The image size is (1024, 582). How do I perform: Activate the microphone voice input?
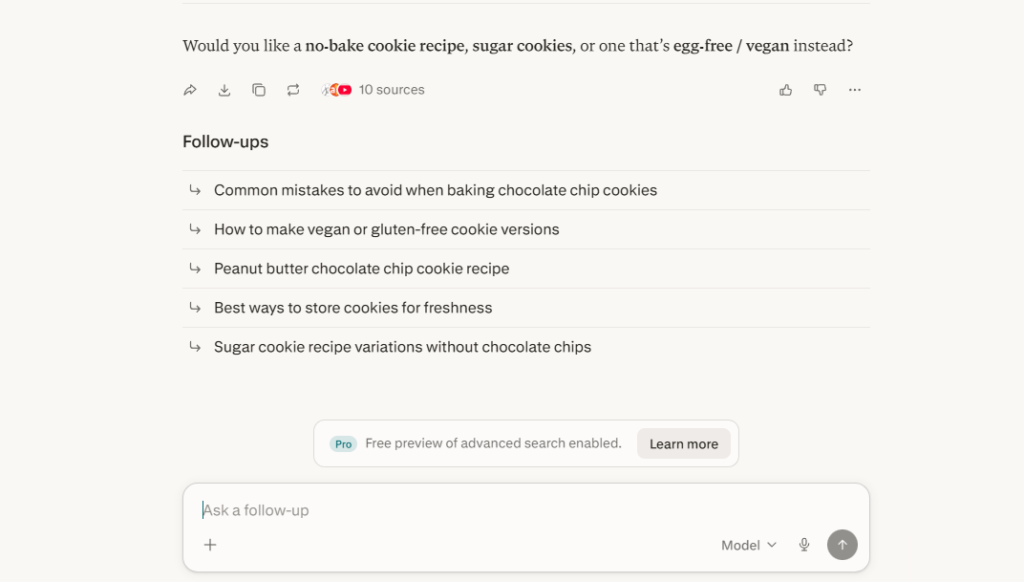coord(805,545)
